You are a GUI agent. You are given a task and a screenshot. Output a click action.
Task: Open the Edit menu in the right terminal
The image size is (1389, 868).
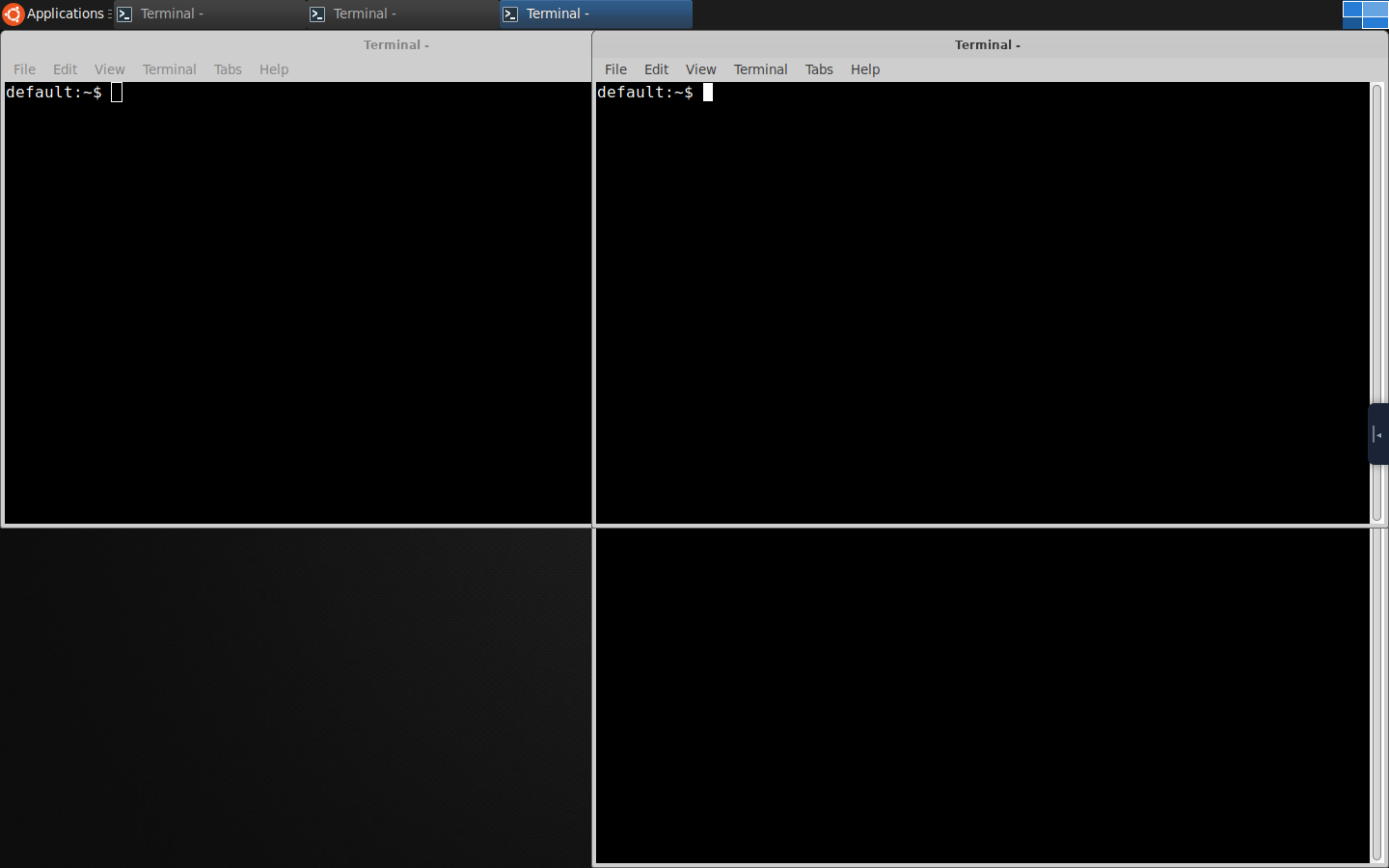pos(656,69)
